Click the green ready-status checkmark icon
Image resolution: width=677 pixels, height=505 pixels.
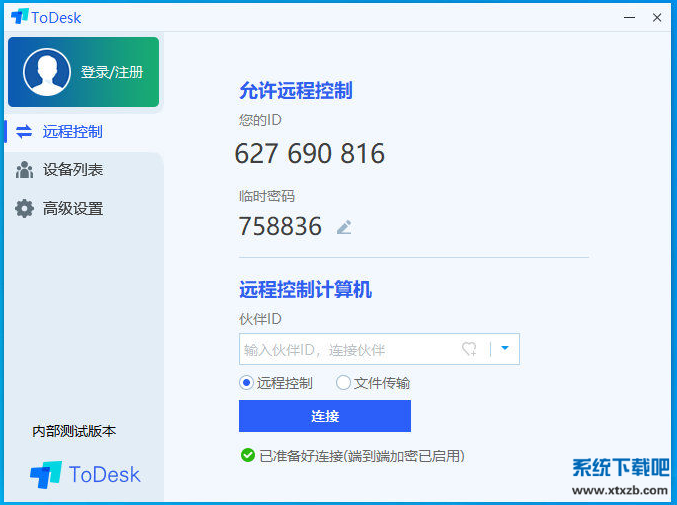click(247, 455)
